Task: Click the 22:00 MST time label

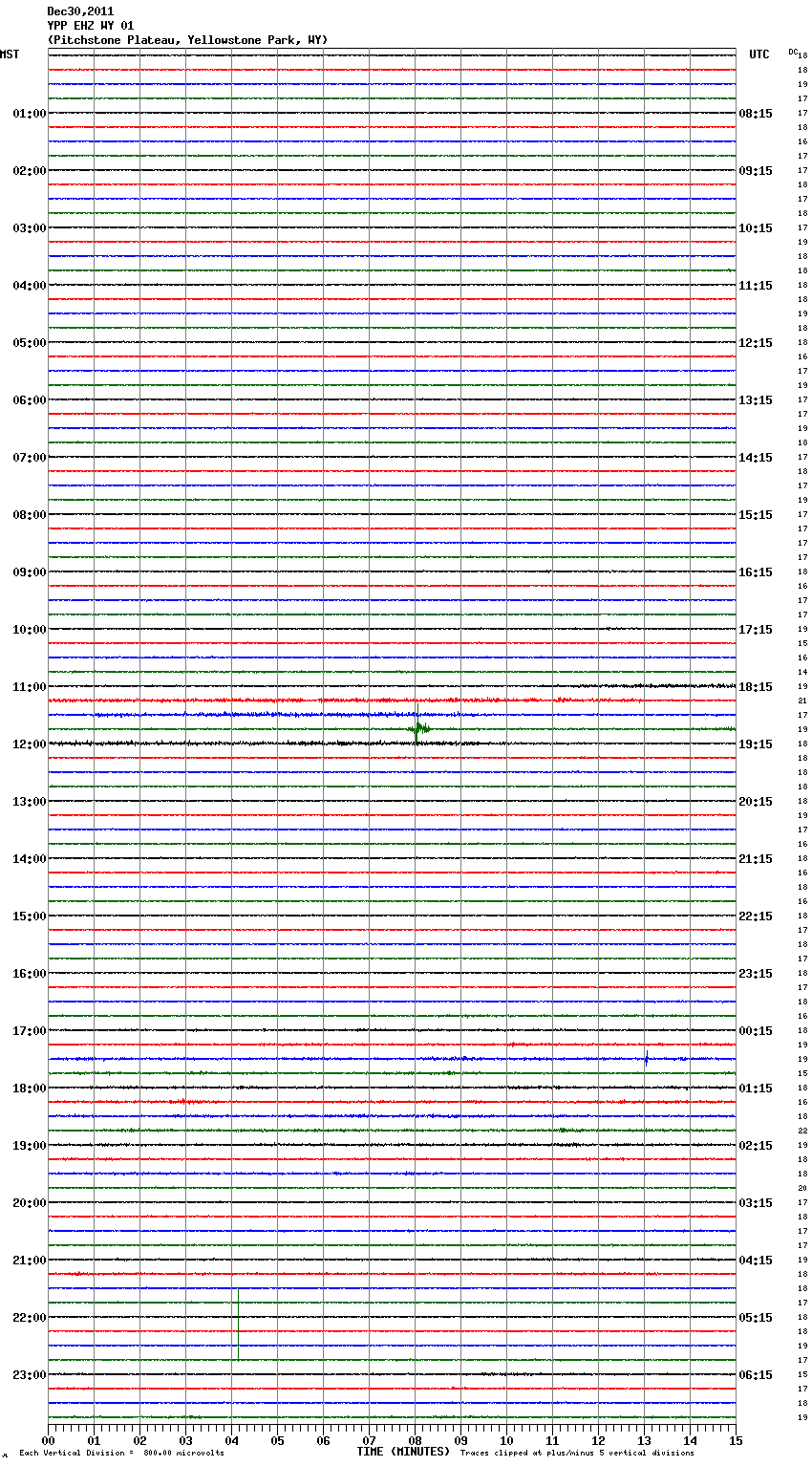Action: point(29,1318)
